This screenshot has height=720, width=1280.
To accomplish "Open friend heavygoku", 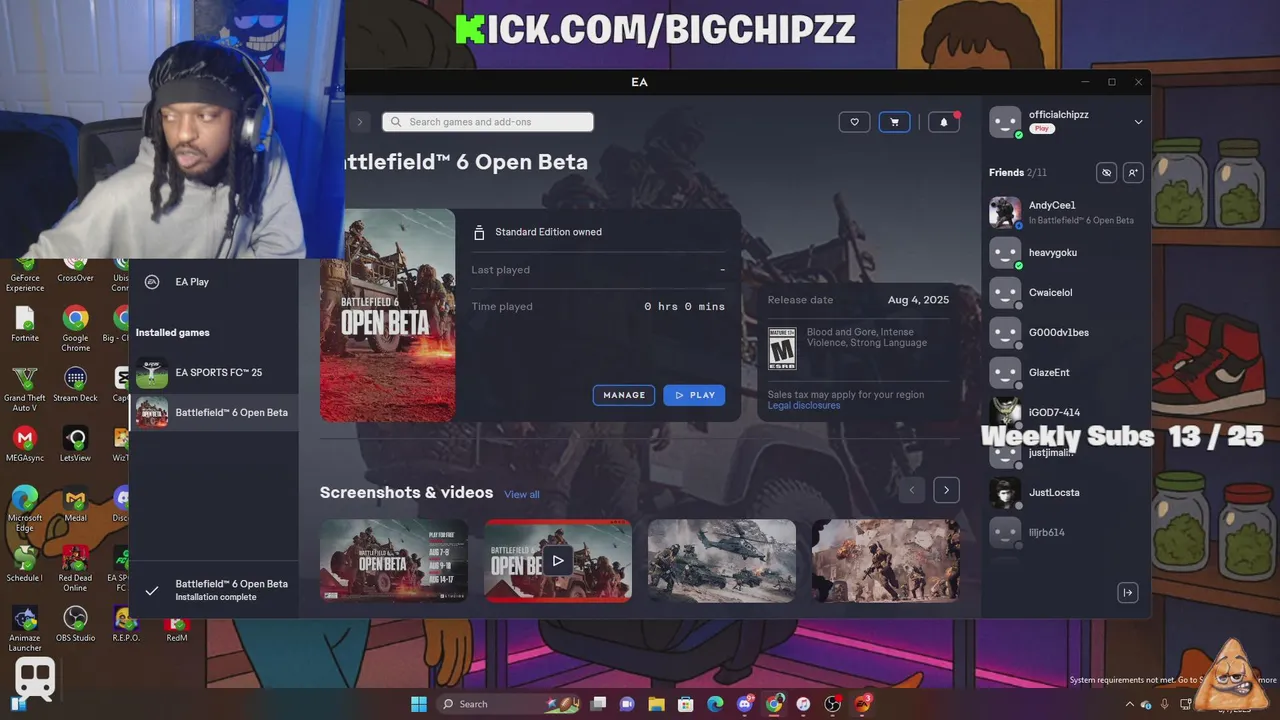I will pyautogui.click(x=1064, y=252).
